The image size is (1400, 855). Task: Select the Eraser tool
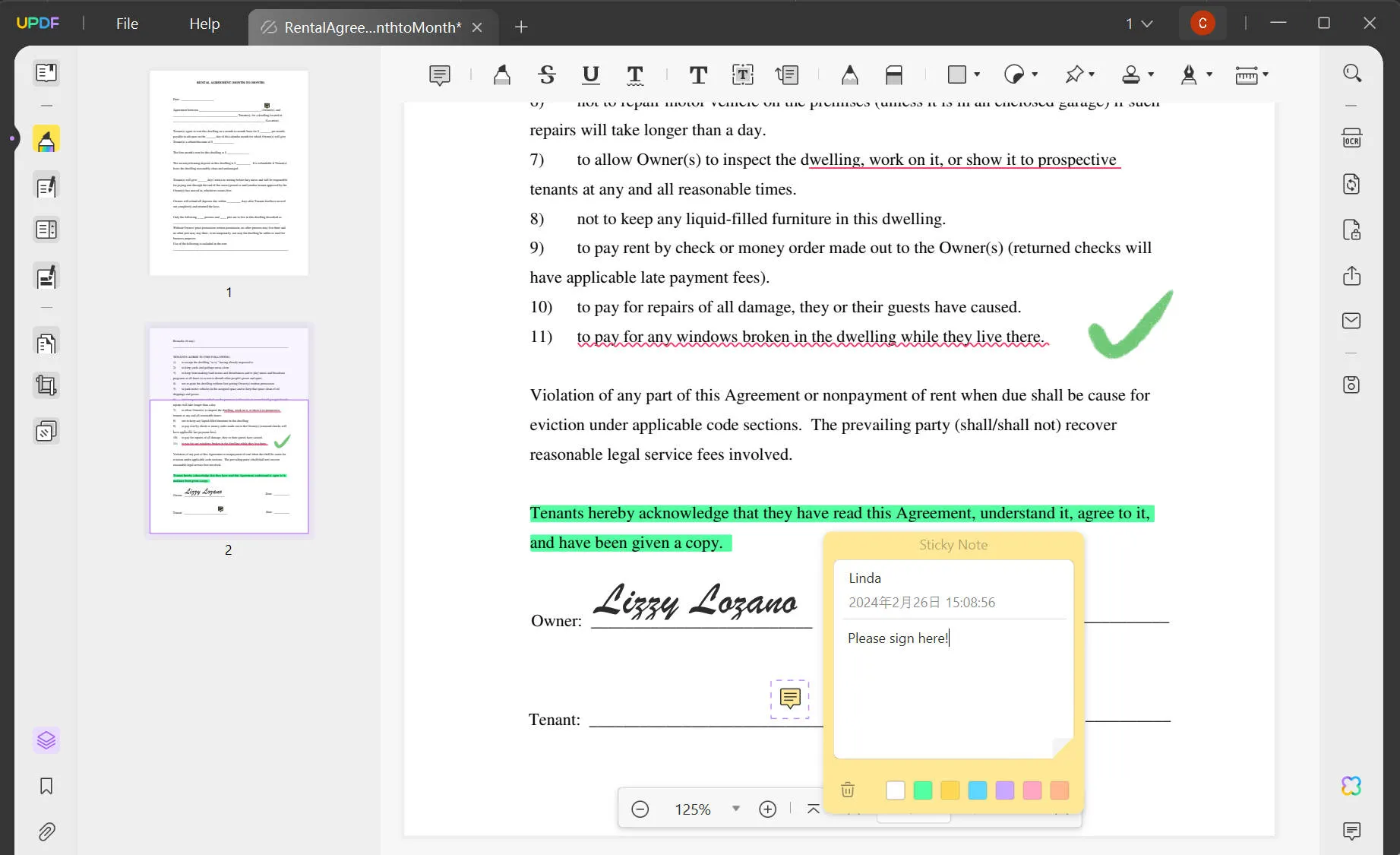(x=893, y=74)
